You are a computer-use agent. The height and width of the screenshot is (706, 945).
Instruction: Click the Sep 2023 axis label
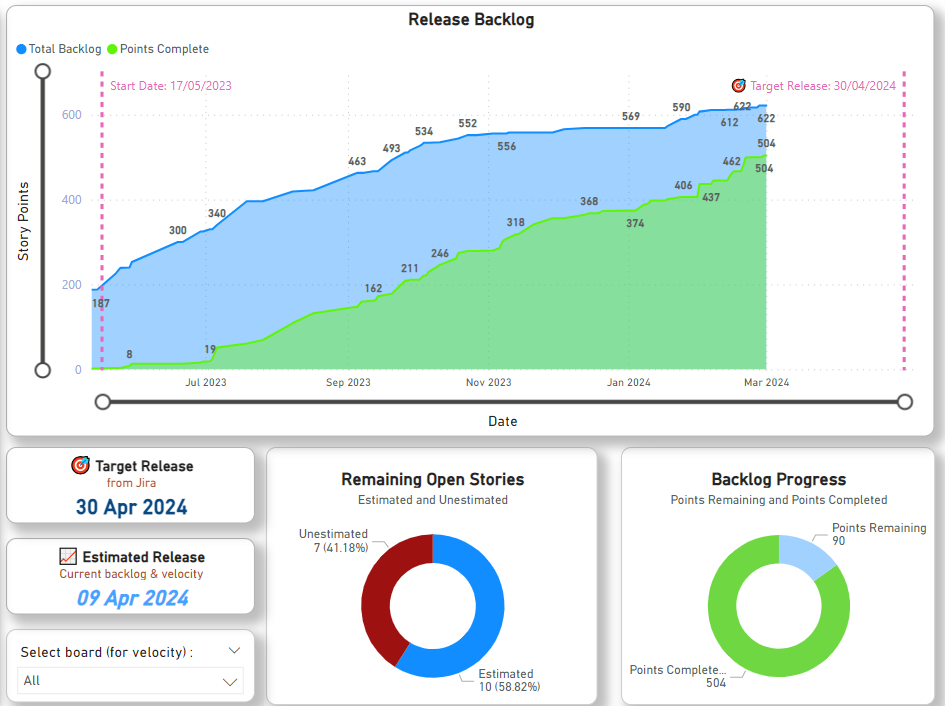coord(348,382)
